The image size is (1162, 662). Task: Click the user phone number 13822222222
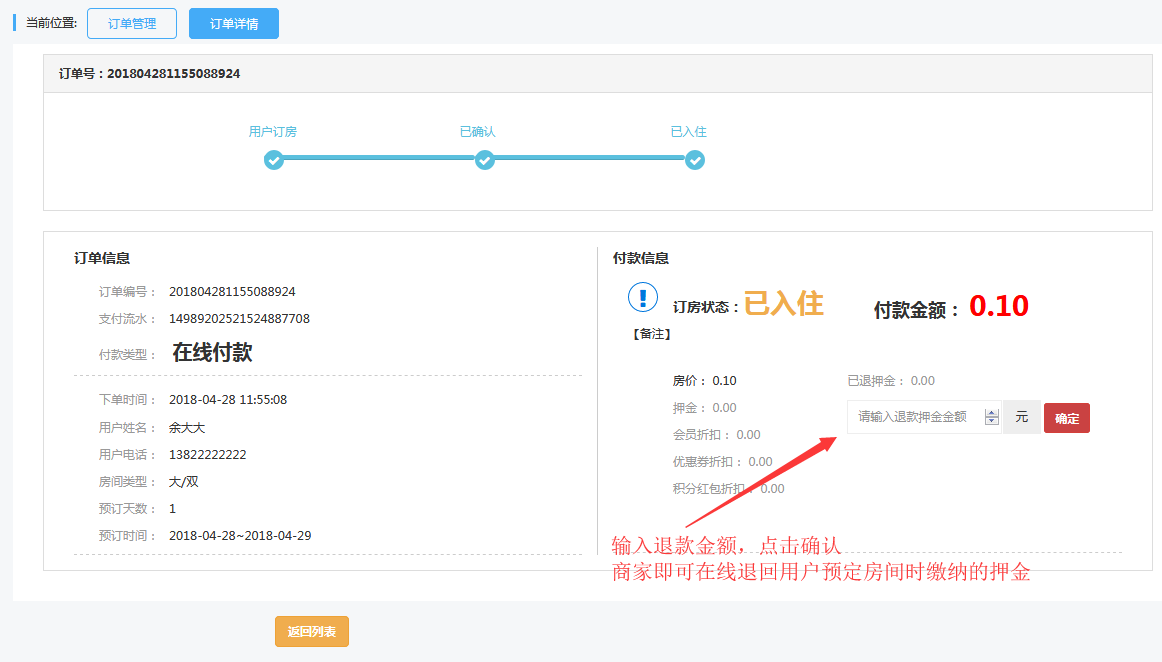click(x=208, y=455)
